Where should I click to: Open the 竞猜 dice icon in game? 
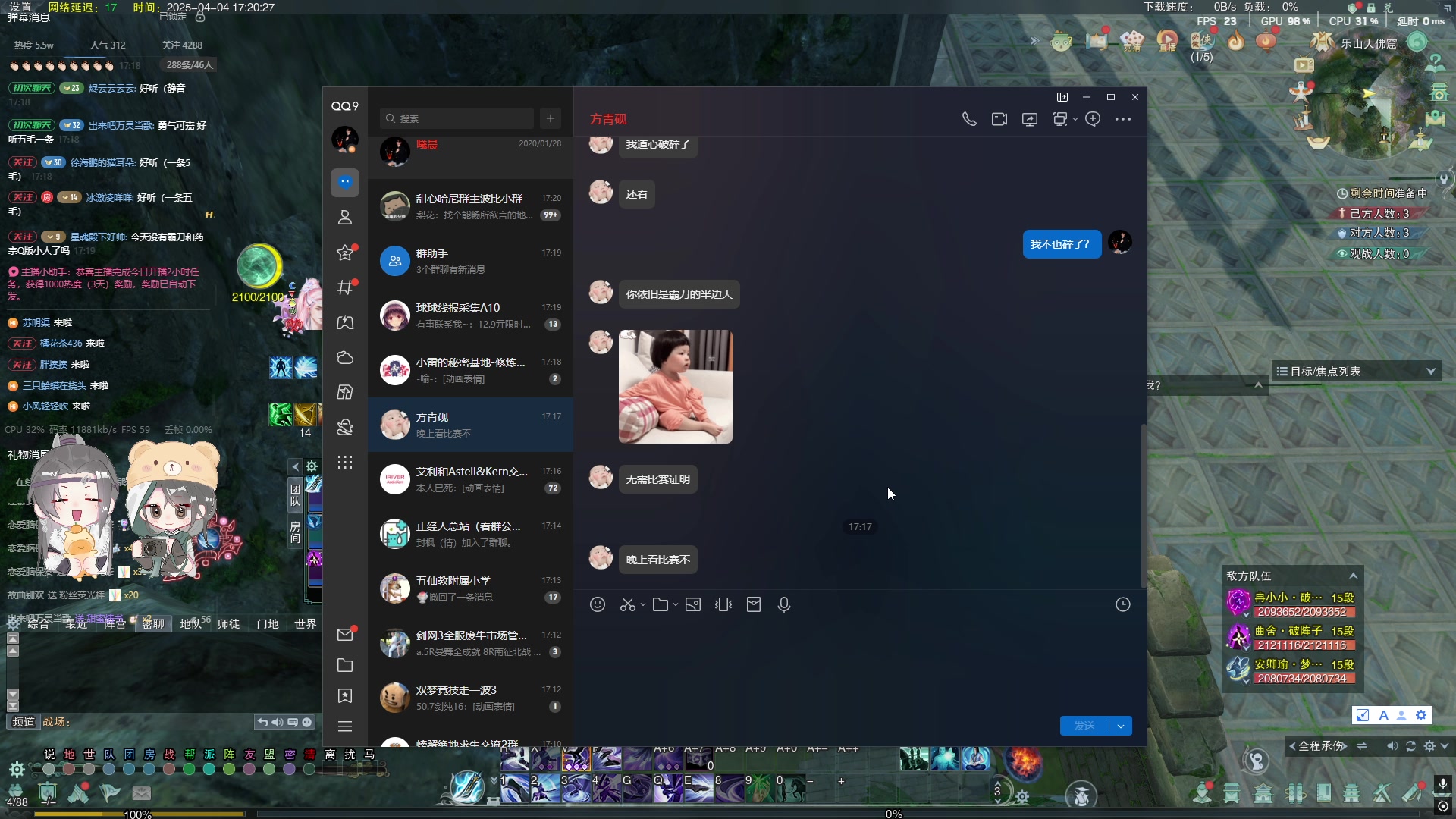tap(1131, 41)
